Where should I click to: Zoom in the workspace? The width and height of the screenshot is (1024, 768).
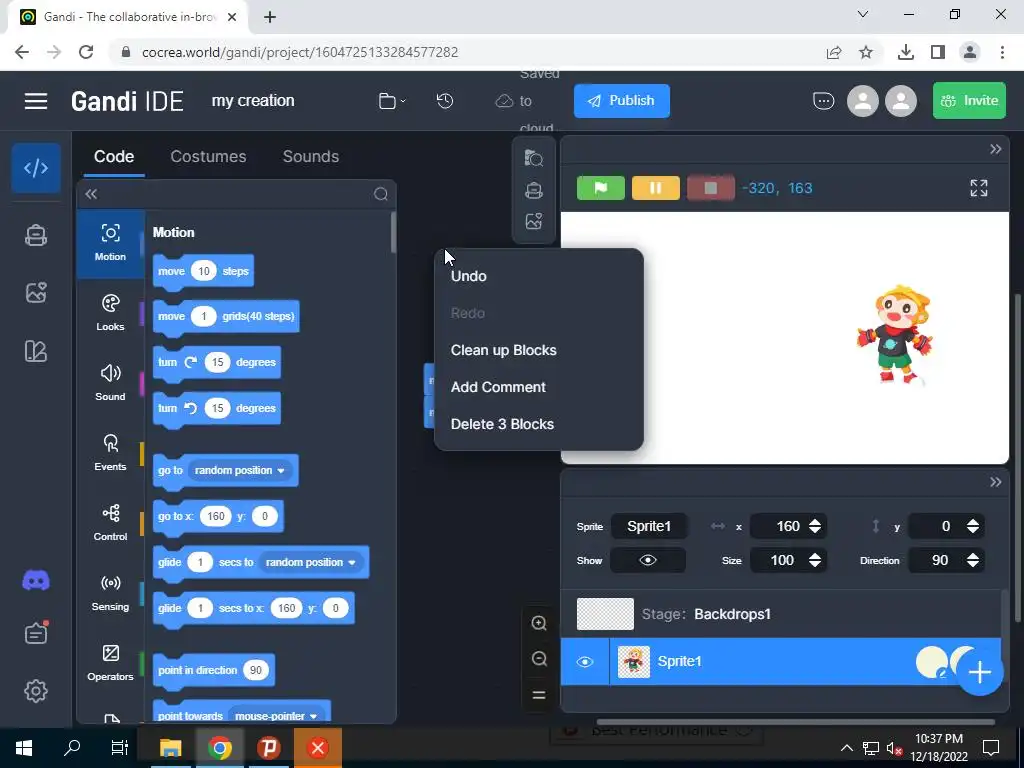(x=539, y=623)
